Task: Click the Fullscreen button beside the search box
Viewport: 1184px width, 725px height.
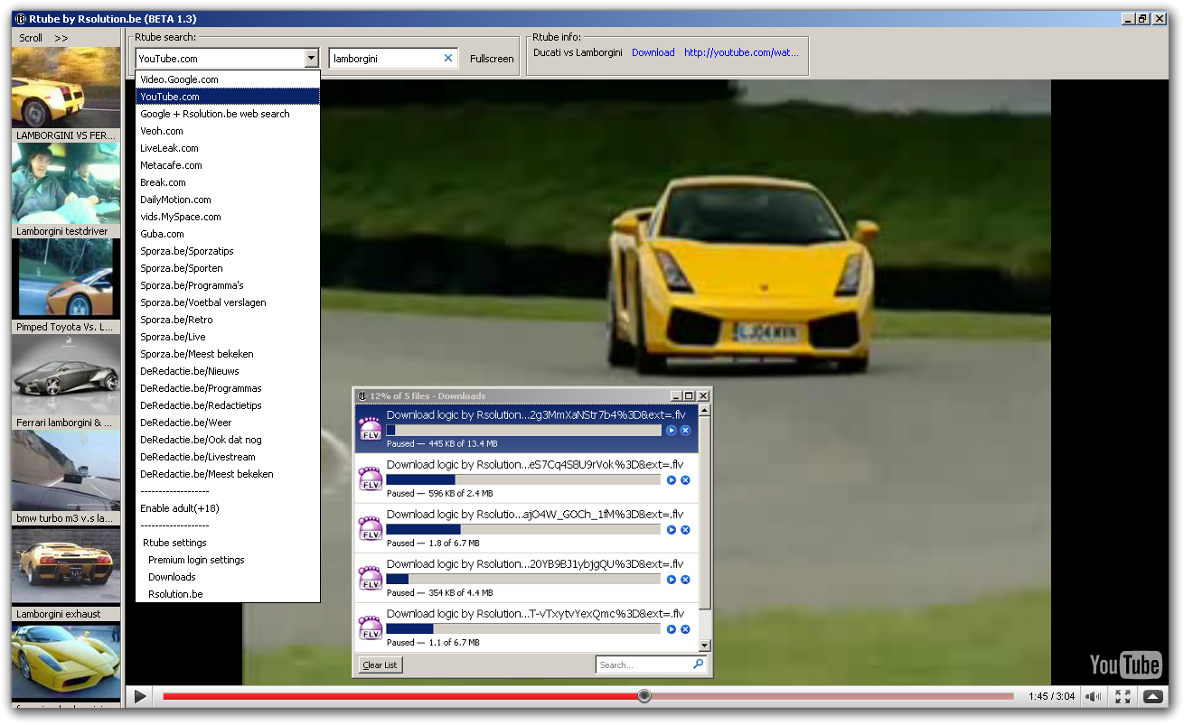Action: (492, 59)
